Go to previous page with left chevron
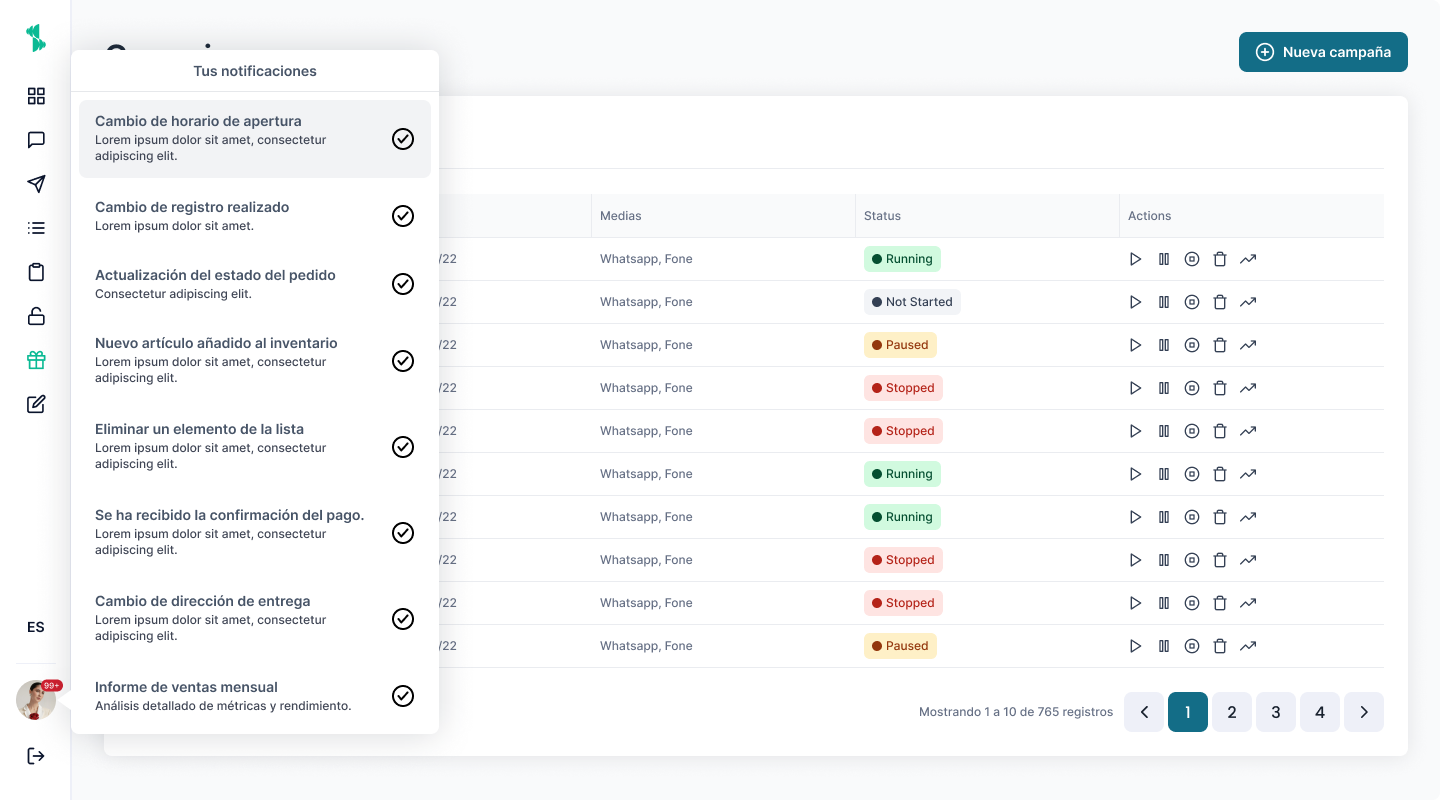 pyautogui.click(x=1144, y=712)
